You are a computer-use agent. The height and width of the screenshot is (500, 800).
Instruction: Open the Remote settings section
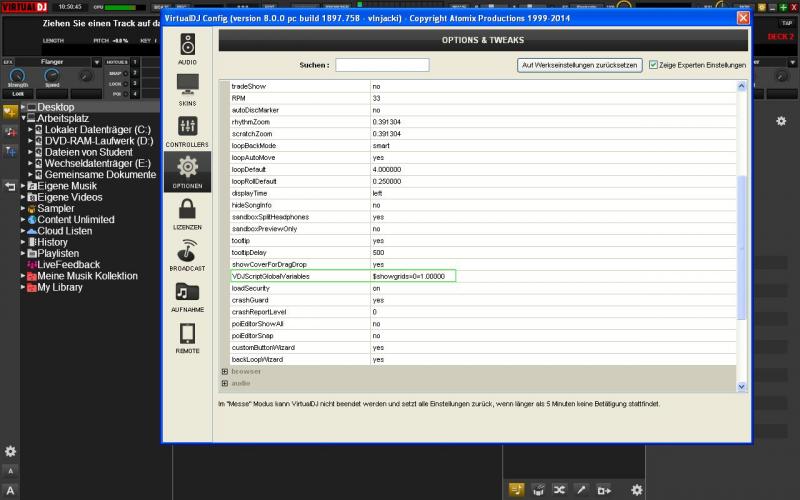(x=187, y=338)
